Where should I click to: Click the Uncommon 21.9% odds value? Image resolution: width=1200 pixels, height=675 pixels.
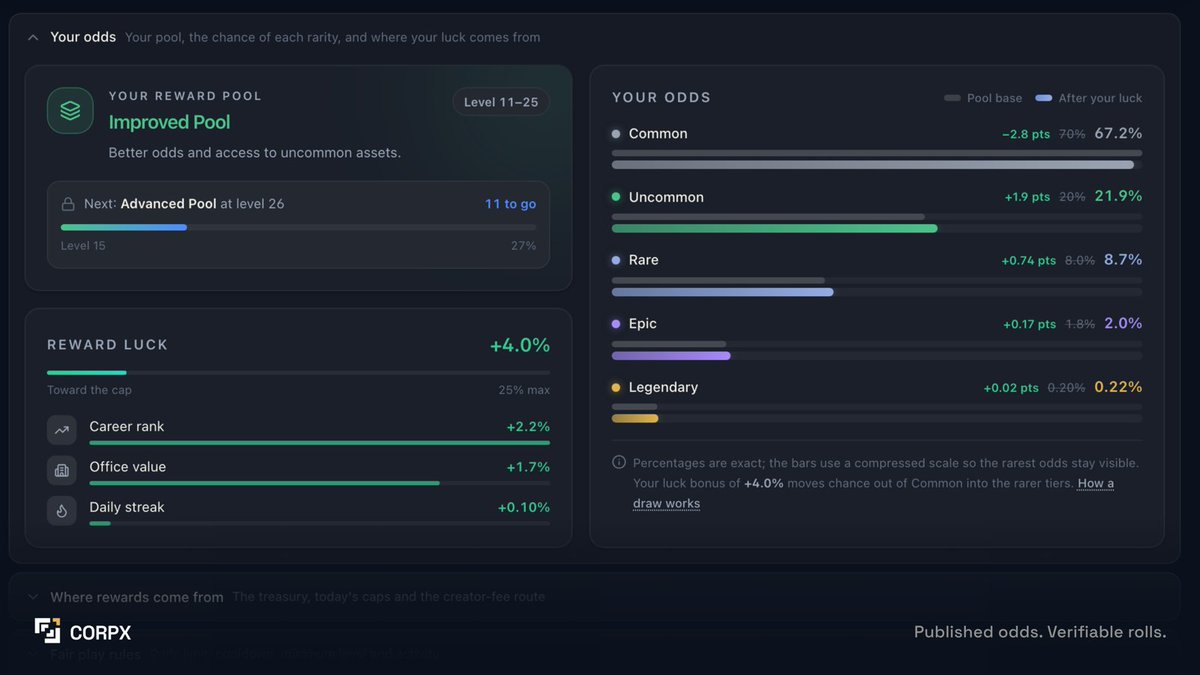point(1118,196)
